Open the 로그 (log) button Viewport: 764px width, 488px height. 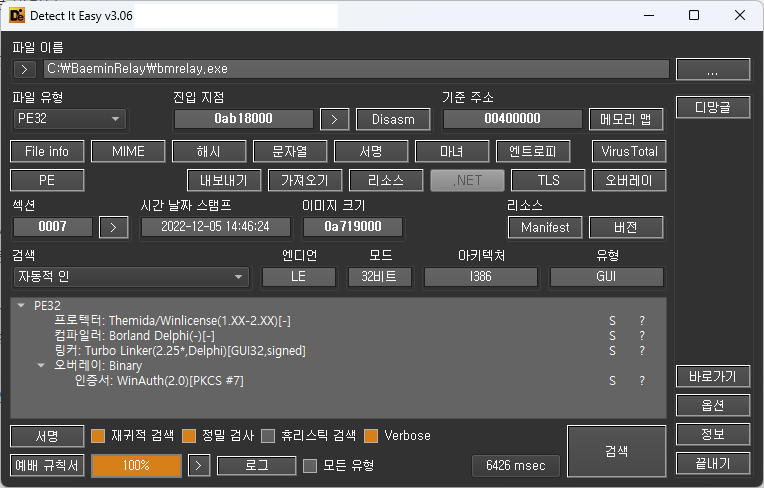click(x=257, y=466)
